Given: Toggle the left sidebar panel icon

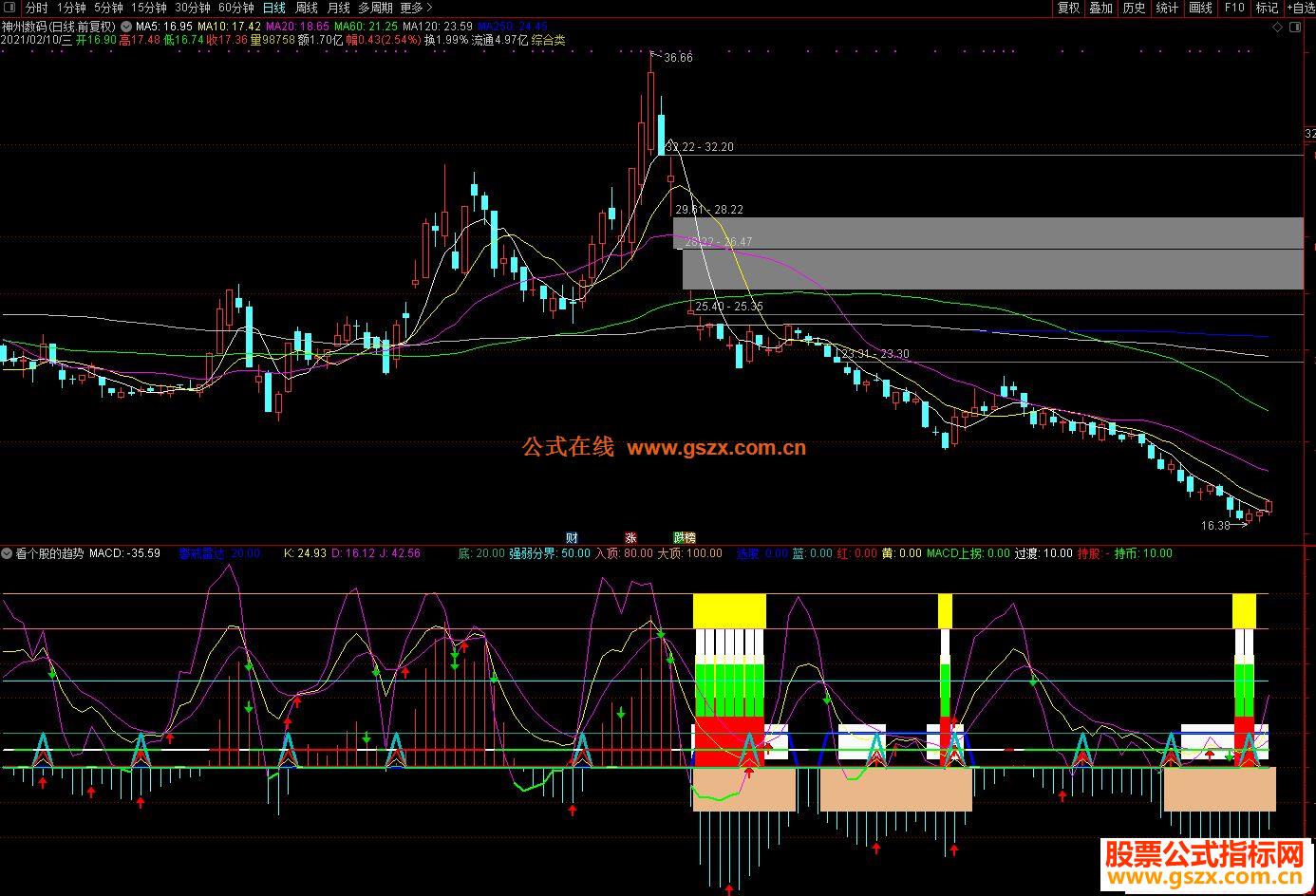Looking at the screenshot, I should tap(9, 8).
